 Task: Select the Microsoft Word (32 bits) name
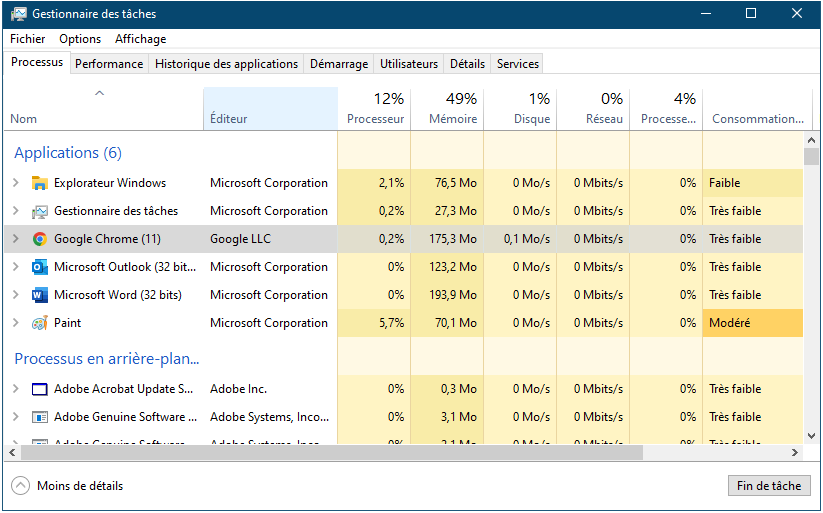tap(118, 295)
